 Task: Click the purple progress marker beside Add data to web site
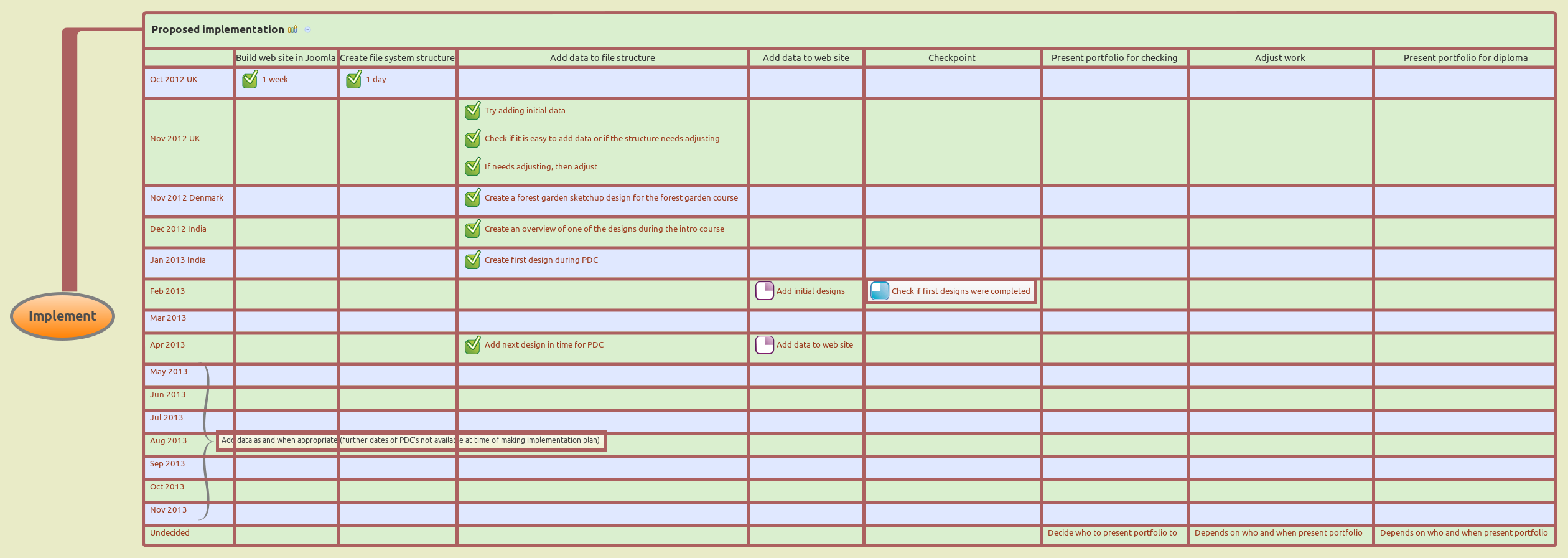click(x=764, y=344)
